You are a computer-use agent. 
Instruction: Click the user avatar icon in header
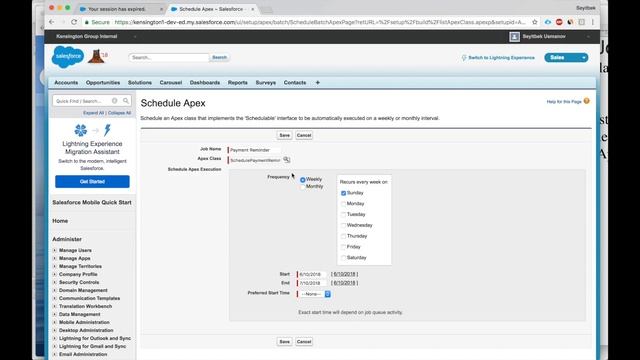[514, 37]
